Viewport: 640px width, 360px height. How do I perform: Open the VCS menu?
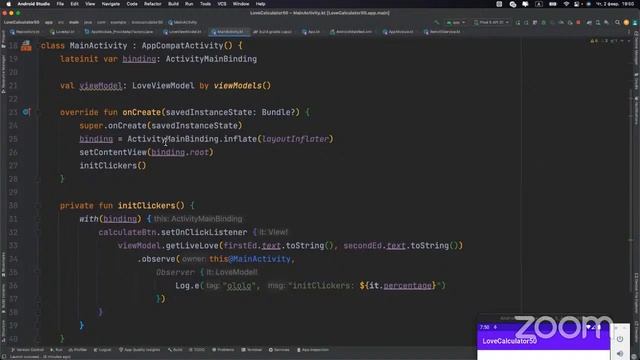222,4
